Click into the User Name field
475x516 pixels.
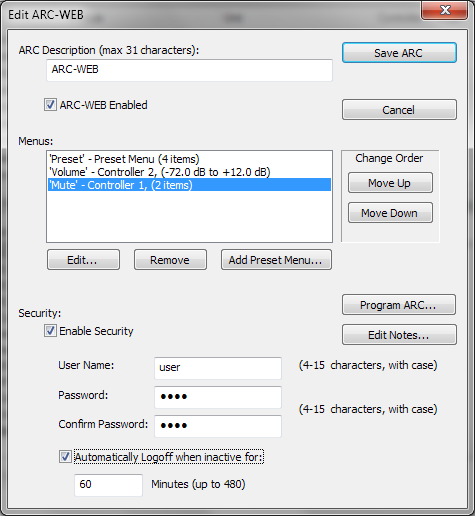218,368
